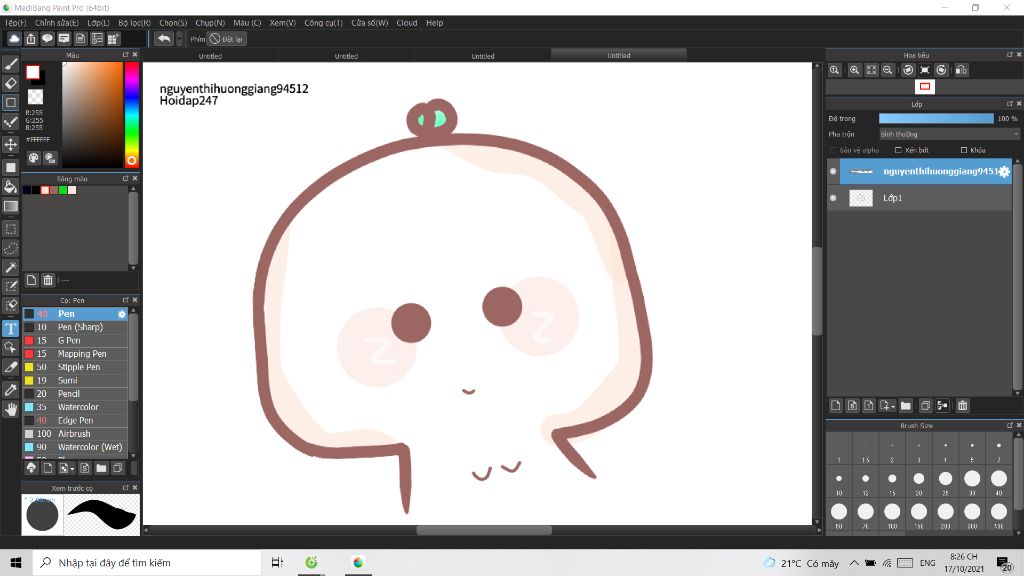The height and width of the screenshot is (576, 1024).
Task: Delete the selected layer with trash icon
Action: pos(963,406)
